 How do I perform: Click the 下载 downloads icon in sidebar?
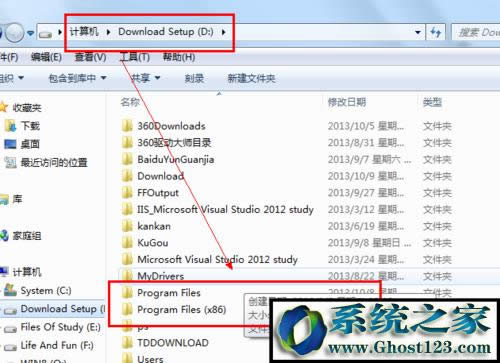pos(10,125)
